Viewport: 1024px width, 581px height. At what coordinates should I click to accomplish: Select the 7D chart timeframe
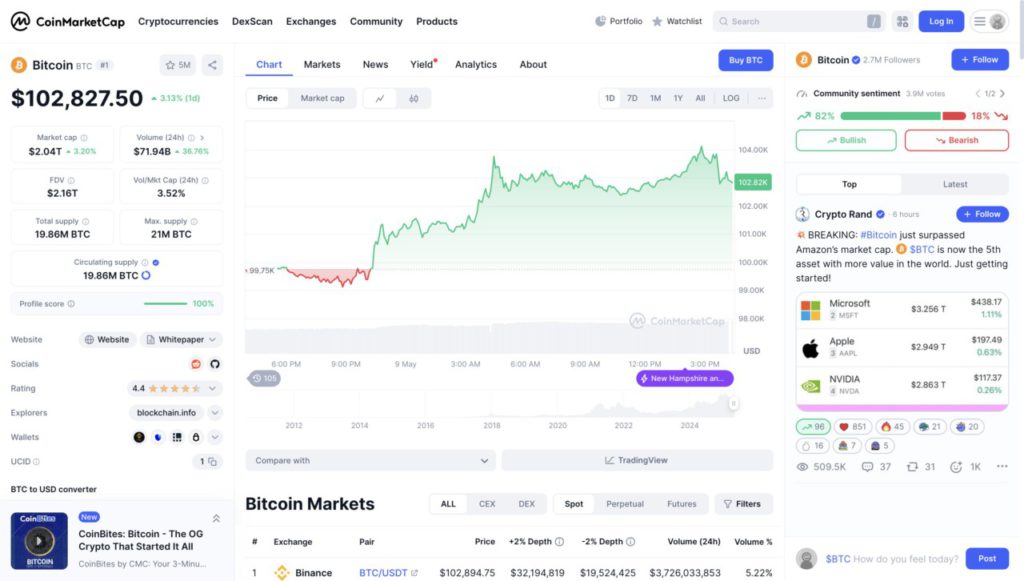[x=632, y=98]
